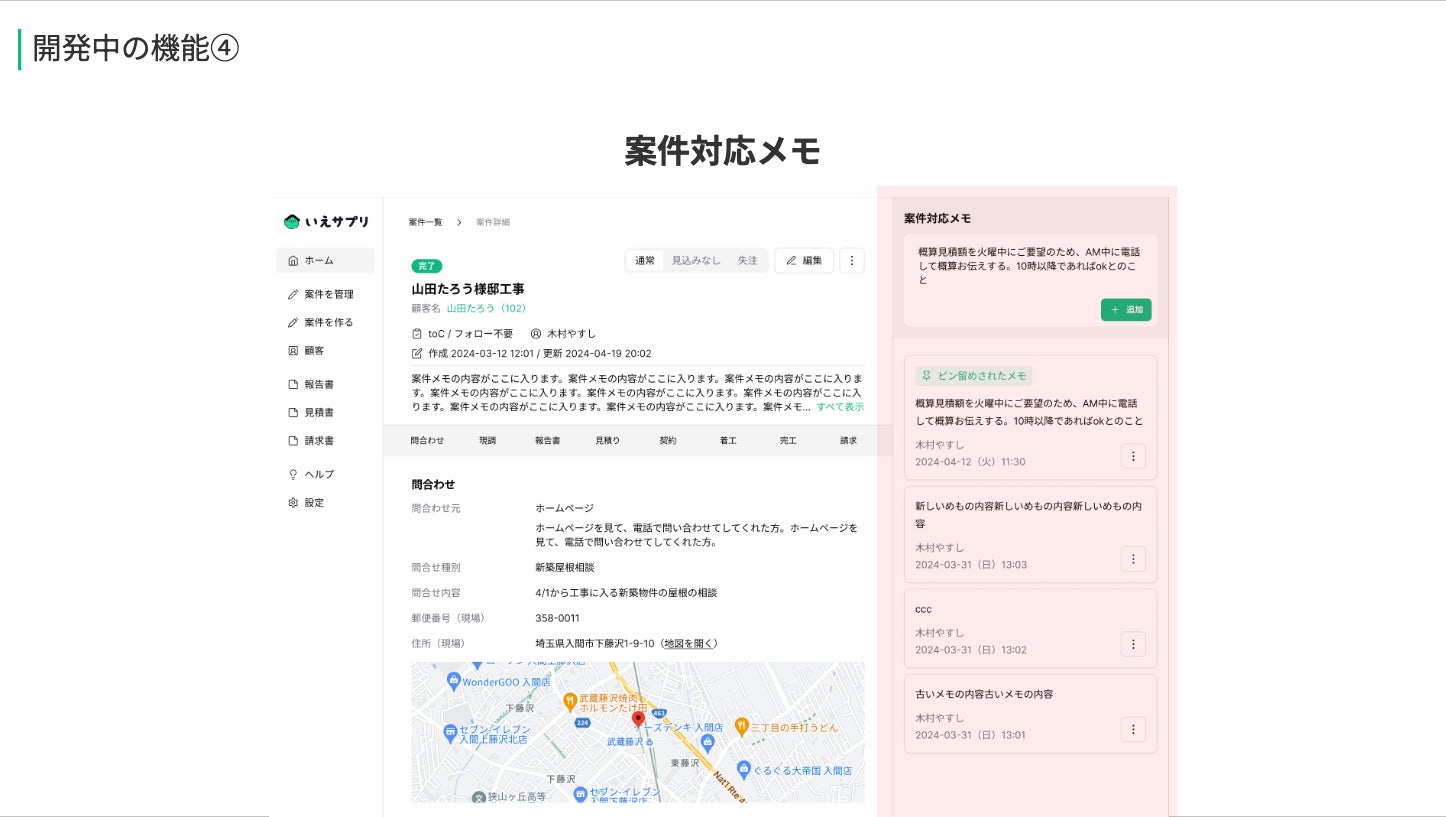Open options menu for the ccc memo
Viewport: 1446px width, 817px height.
coord(1133,644)
